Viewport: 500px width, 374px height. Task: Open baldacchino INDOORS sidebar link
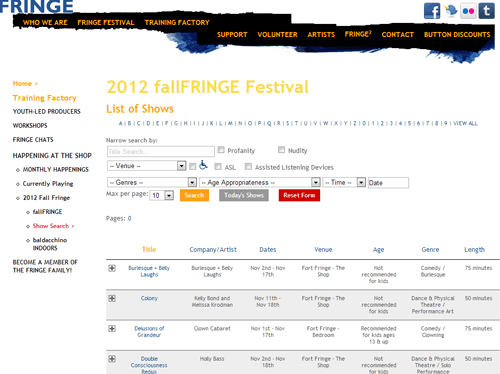tap(50, 244)
